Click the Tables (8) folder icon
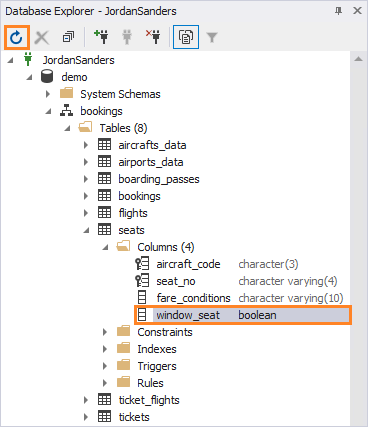This screenshot has height=427, width=368. coord(85,127)
